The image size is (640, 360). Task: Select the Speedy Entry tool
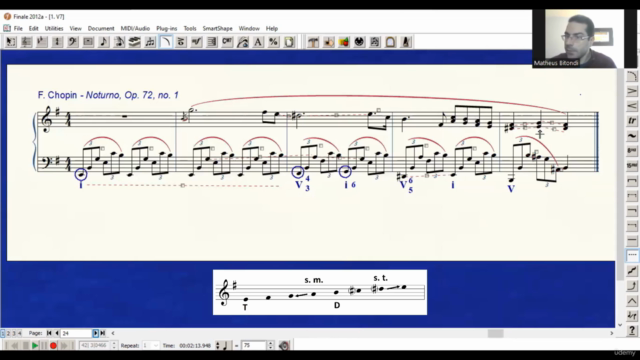click(x=119, y=42)
